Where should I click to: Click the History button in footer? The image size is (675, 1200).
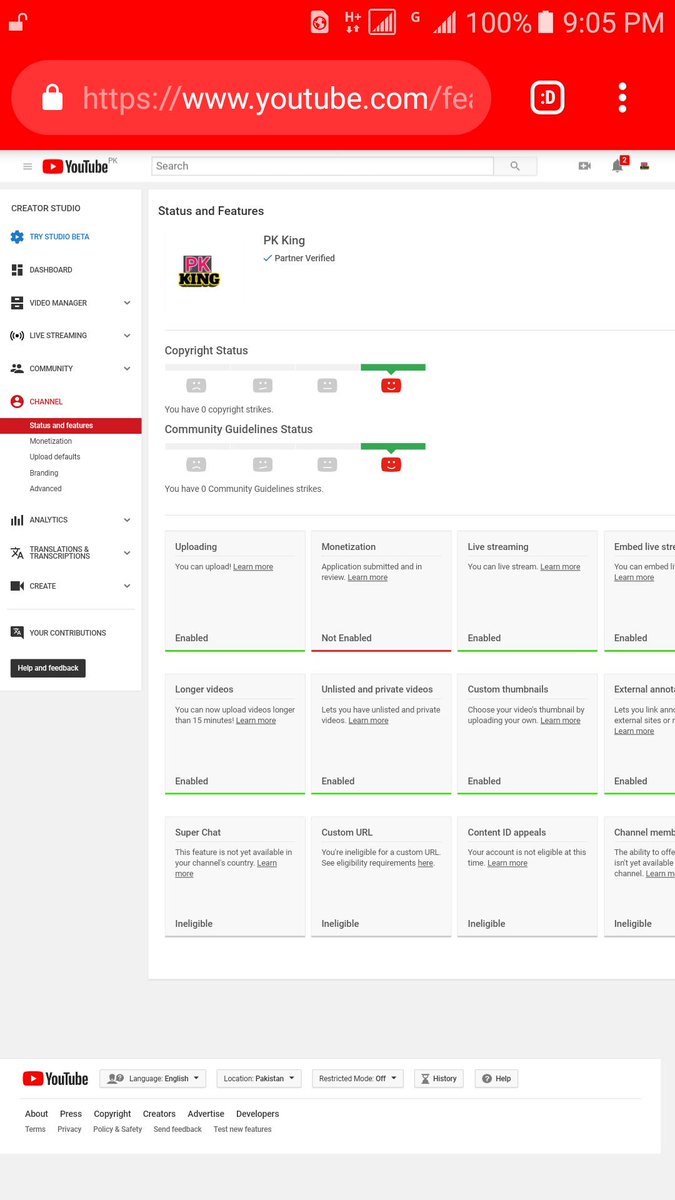tap(439, 1079)
